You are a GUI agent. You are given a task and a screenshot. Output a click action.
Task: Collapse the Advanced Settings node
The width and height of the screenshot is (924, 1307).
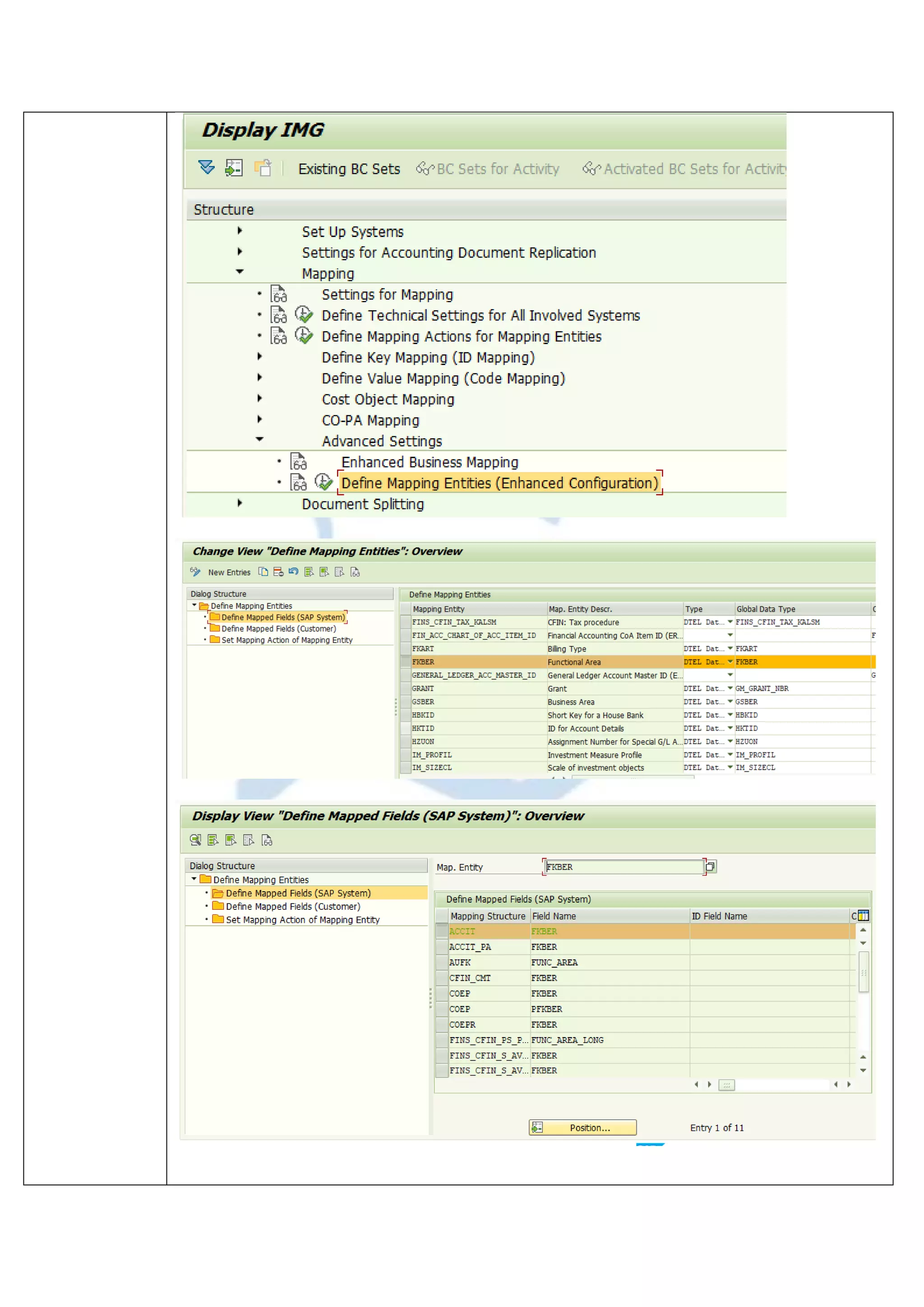point(259,440)
